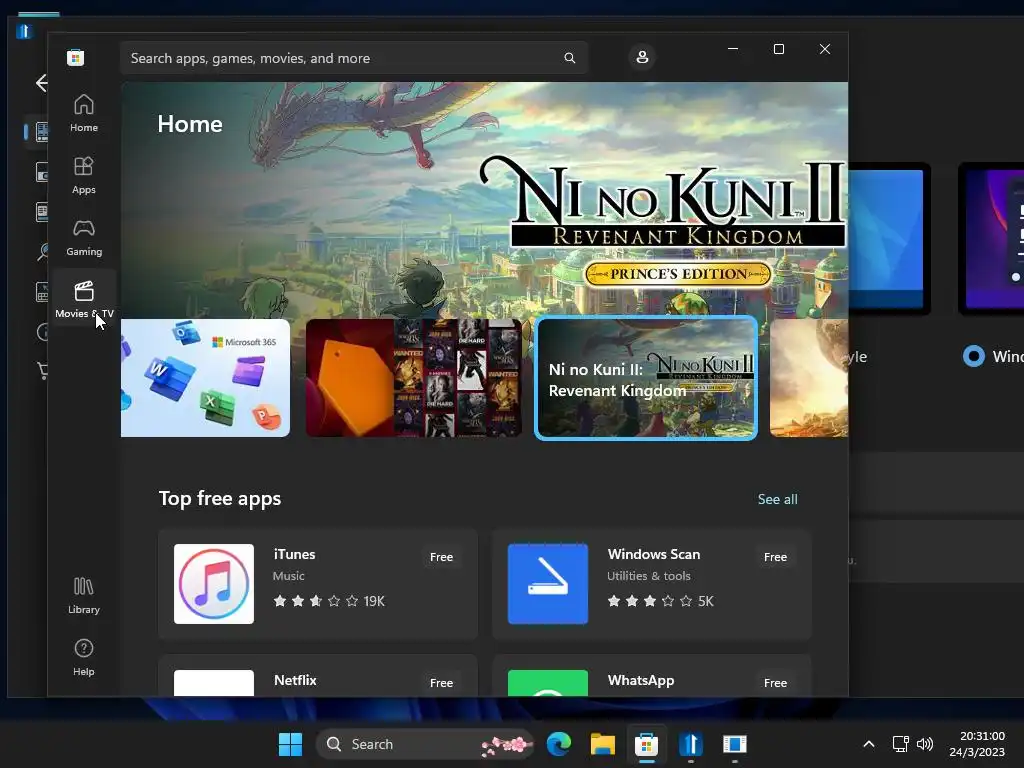Image resolution: width=1024 pixels, height=768 pixels.
Task: Click the Microsoft Store taskbar icon
Action: coord(647,744)
